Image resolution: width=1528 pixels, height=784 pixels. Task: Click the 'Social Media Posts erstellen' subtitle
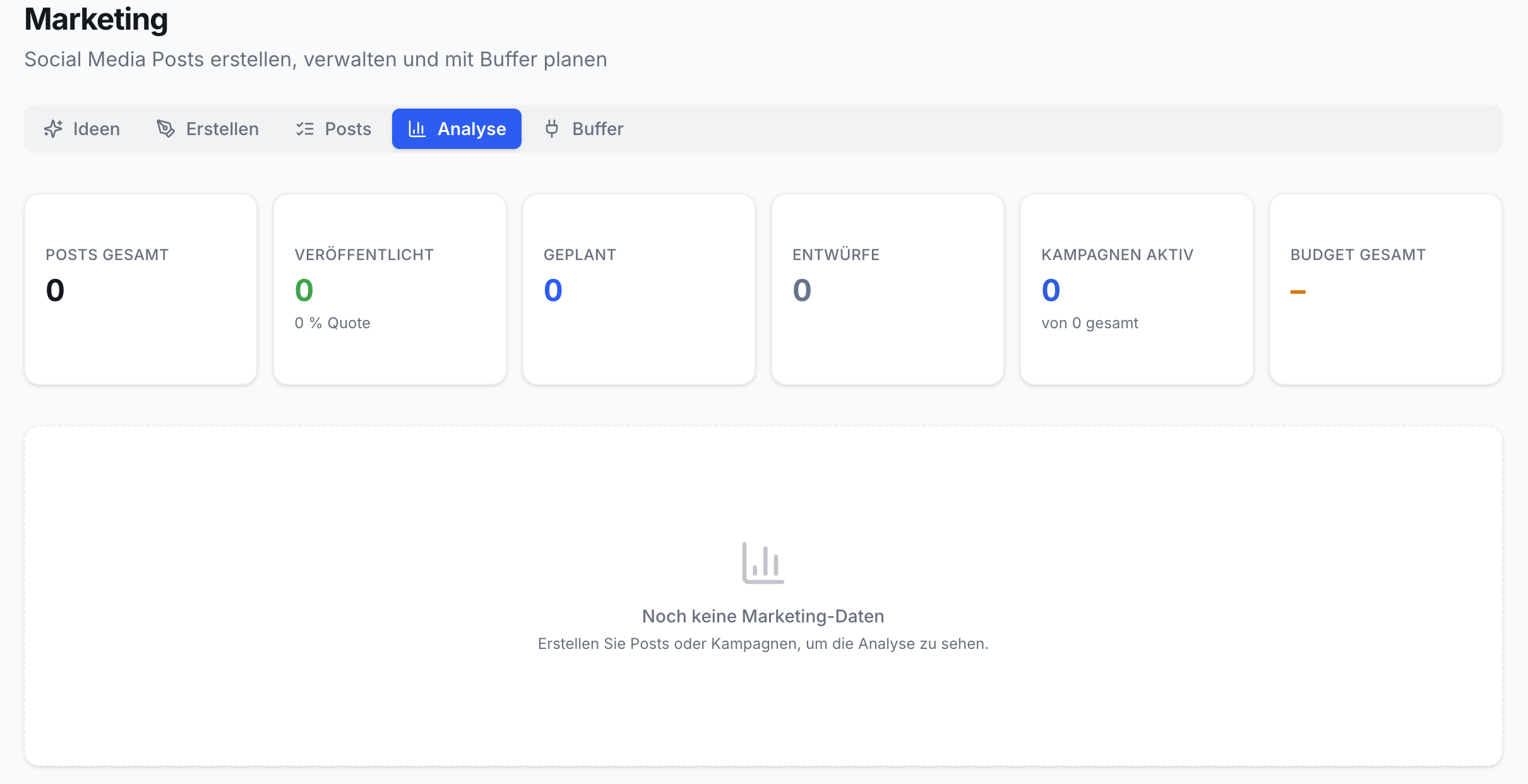pyautogui.click(x=316, y=59)
